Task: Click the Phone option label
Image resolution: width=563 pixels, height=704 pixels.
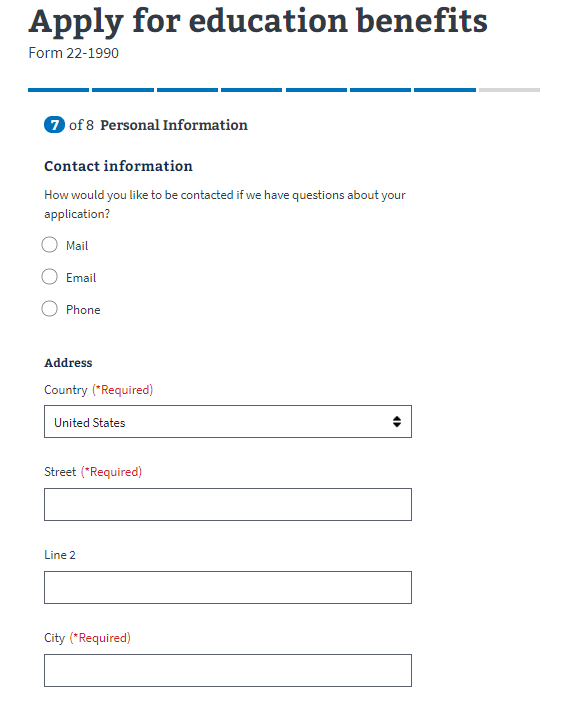Action: (x=83, y=310)
